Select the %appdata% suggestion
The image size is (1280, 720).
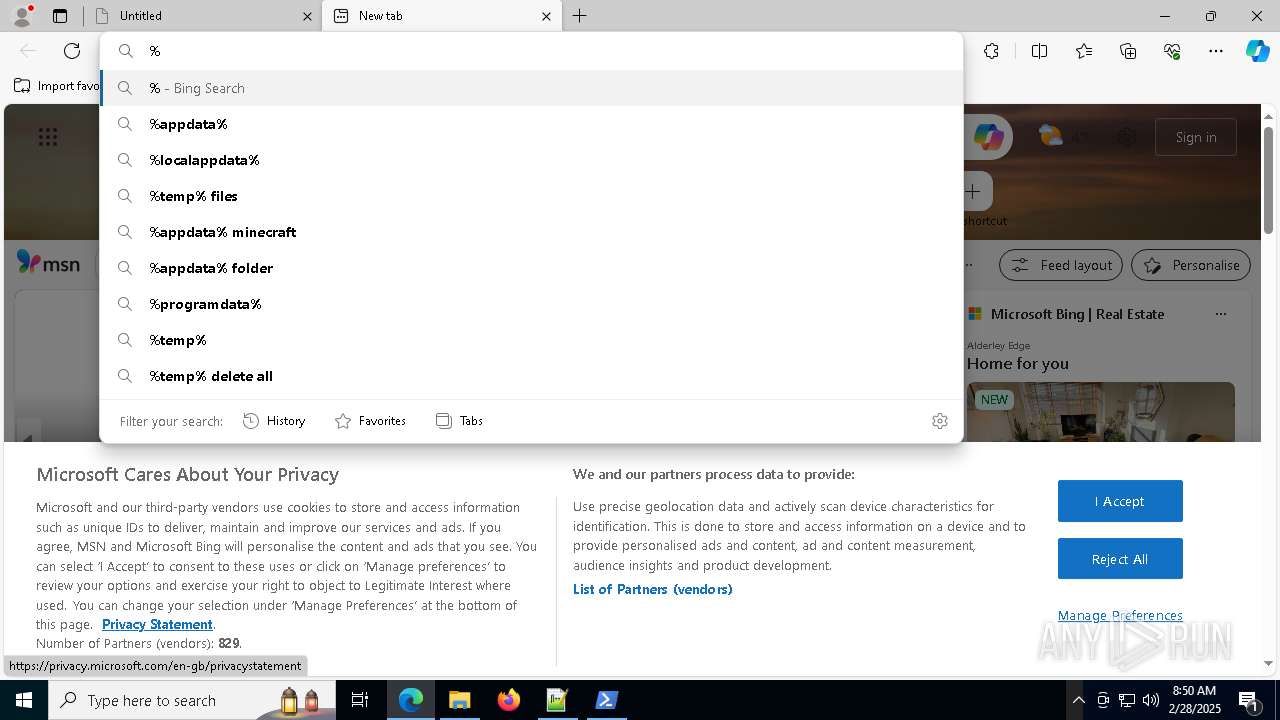(x=532, y=124)
